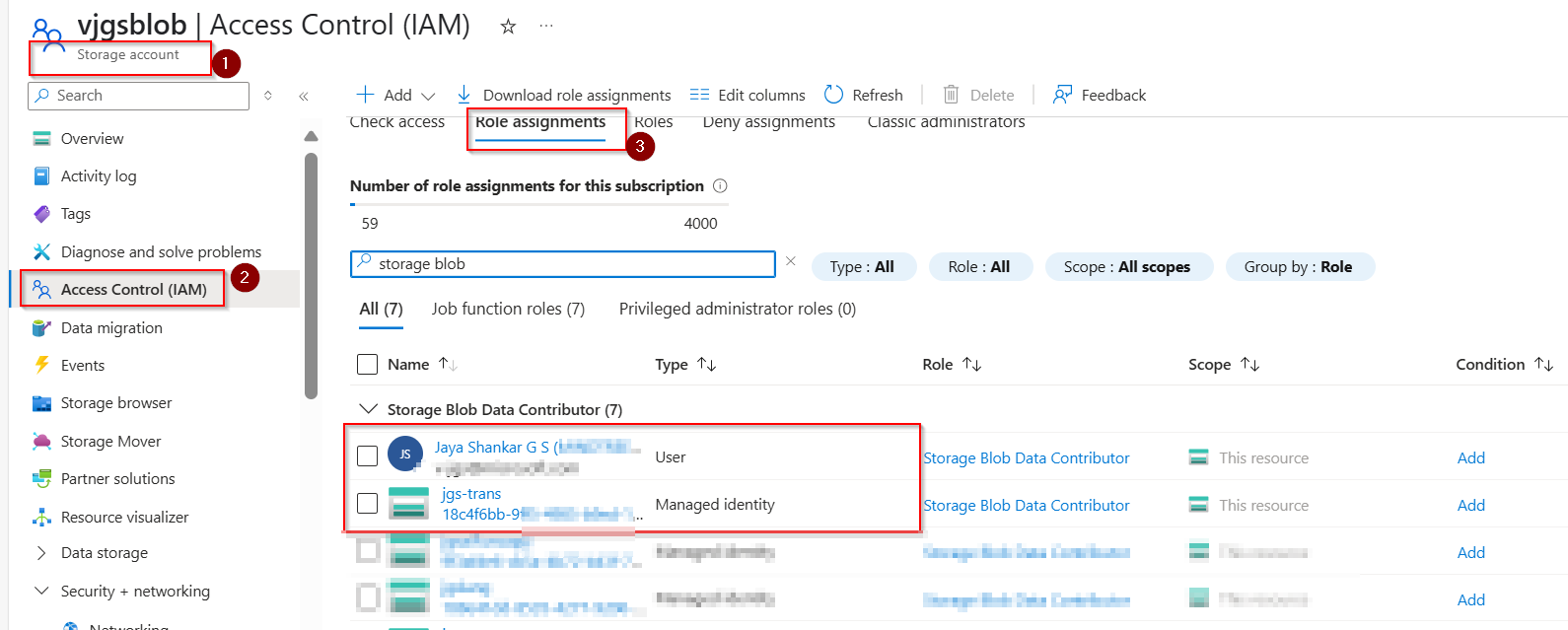Click the Download role assignments arrow icon
The image size is (1568, 630).
pos(463,95)
